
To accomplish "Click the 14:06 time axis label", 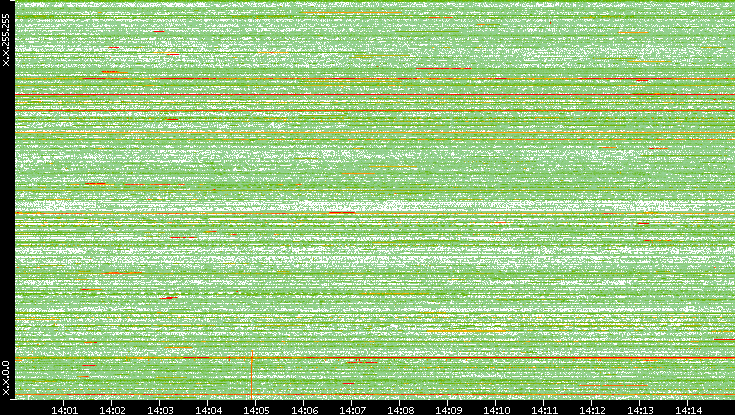I will click(x=305, y=410).
